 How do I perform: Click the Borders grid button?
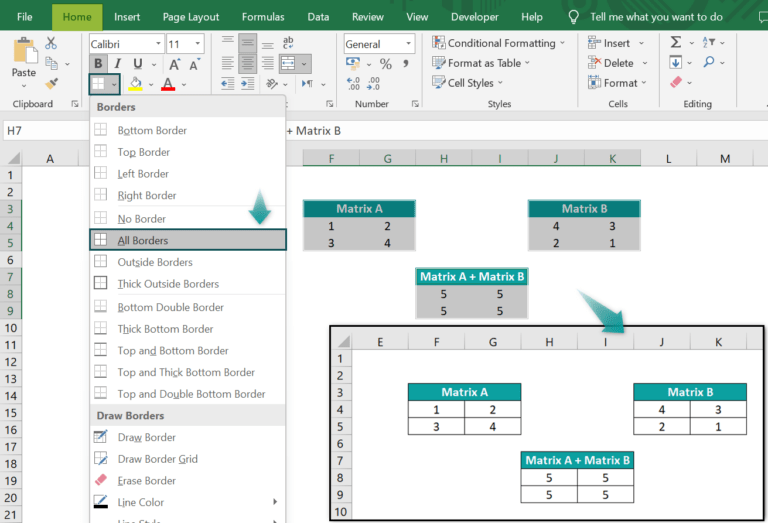98,84
